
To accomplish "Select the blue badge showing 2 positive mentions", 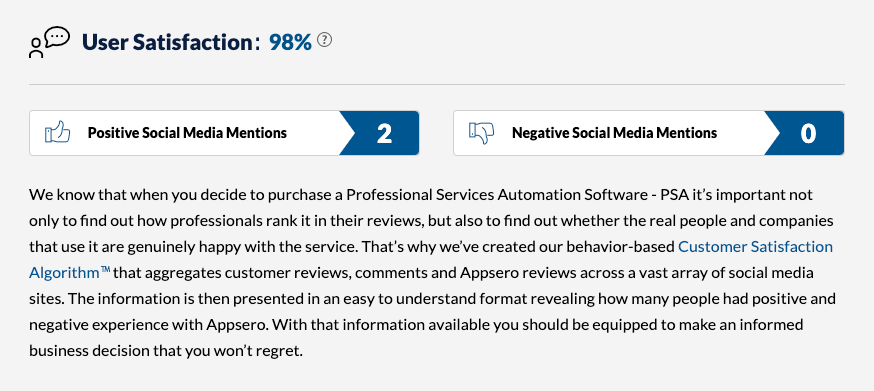I will 380,133.
